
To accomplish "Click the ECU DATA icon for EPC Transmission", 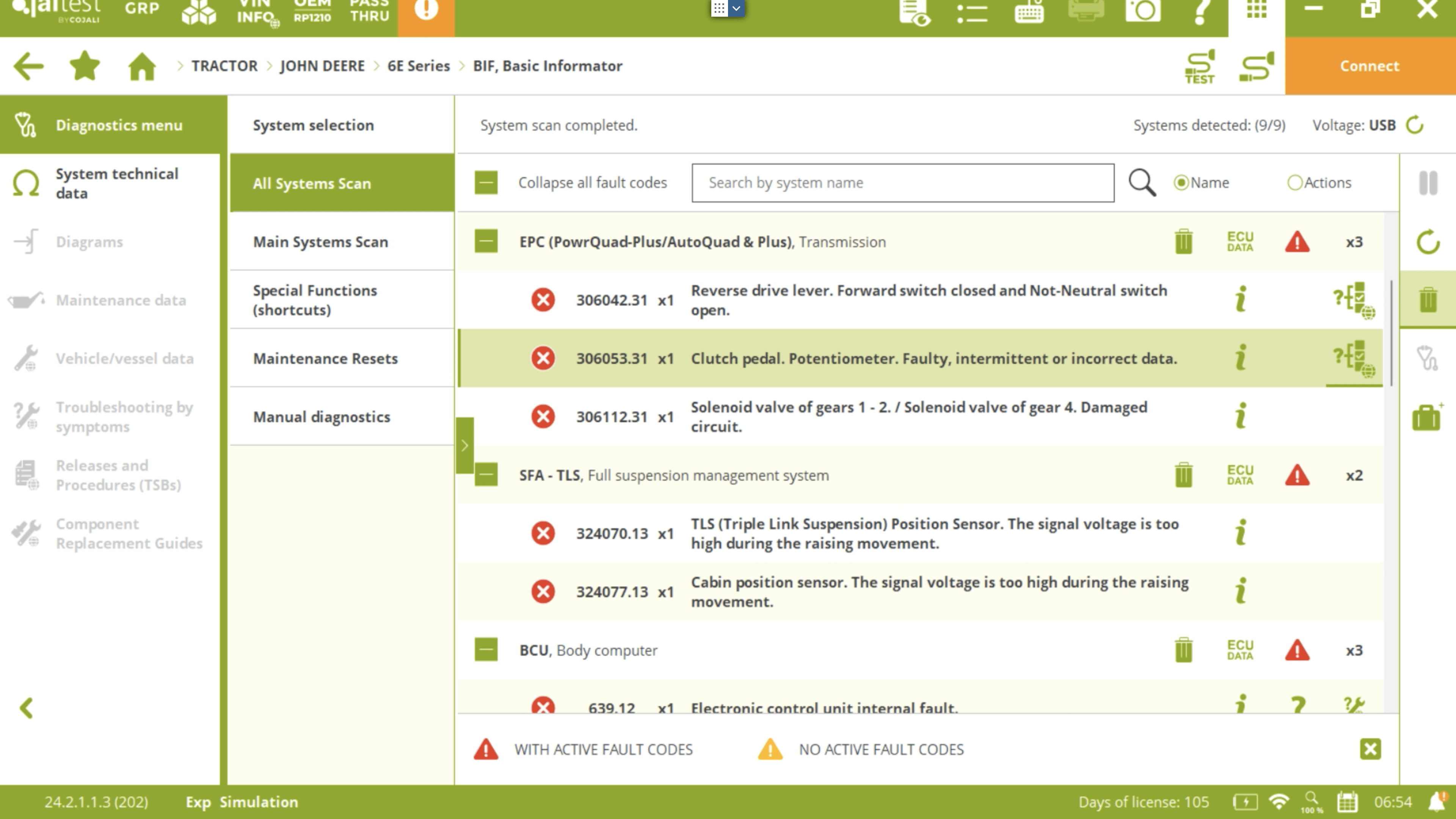I will (x=1239, y=242).
